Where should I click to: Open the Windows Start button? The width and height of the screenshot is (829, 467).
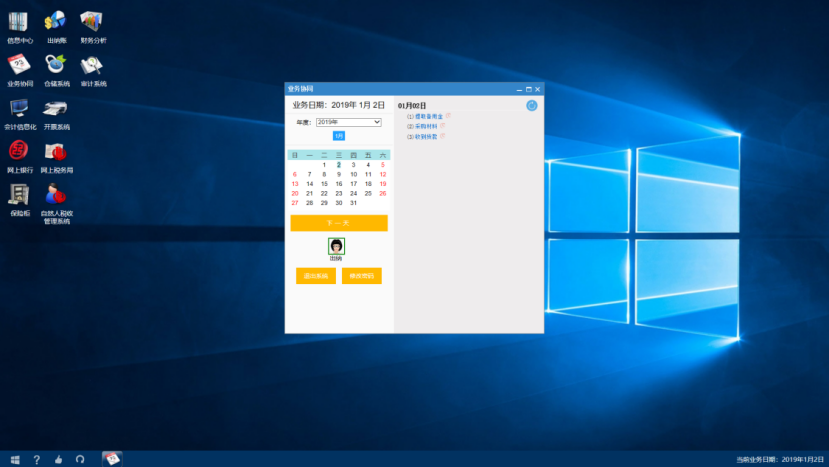[15, 460]
